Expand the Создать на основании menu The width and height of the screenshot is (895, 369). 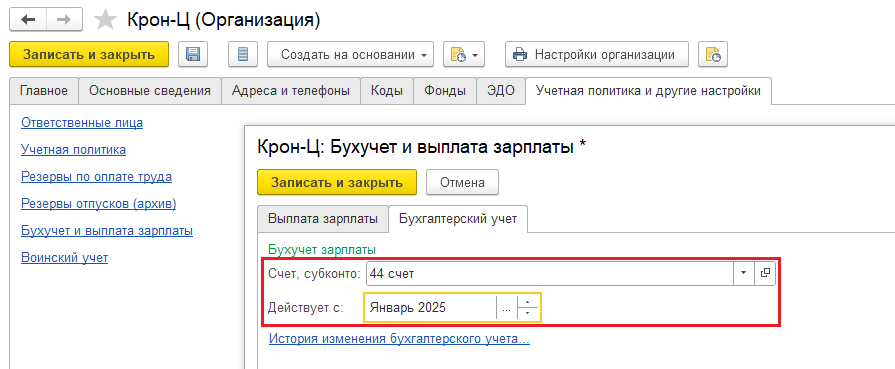pyautogui.click(x=350, y=55)
